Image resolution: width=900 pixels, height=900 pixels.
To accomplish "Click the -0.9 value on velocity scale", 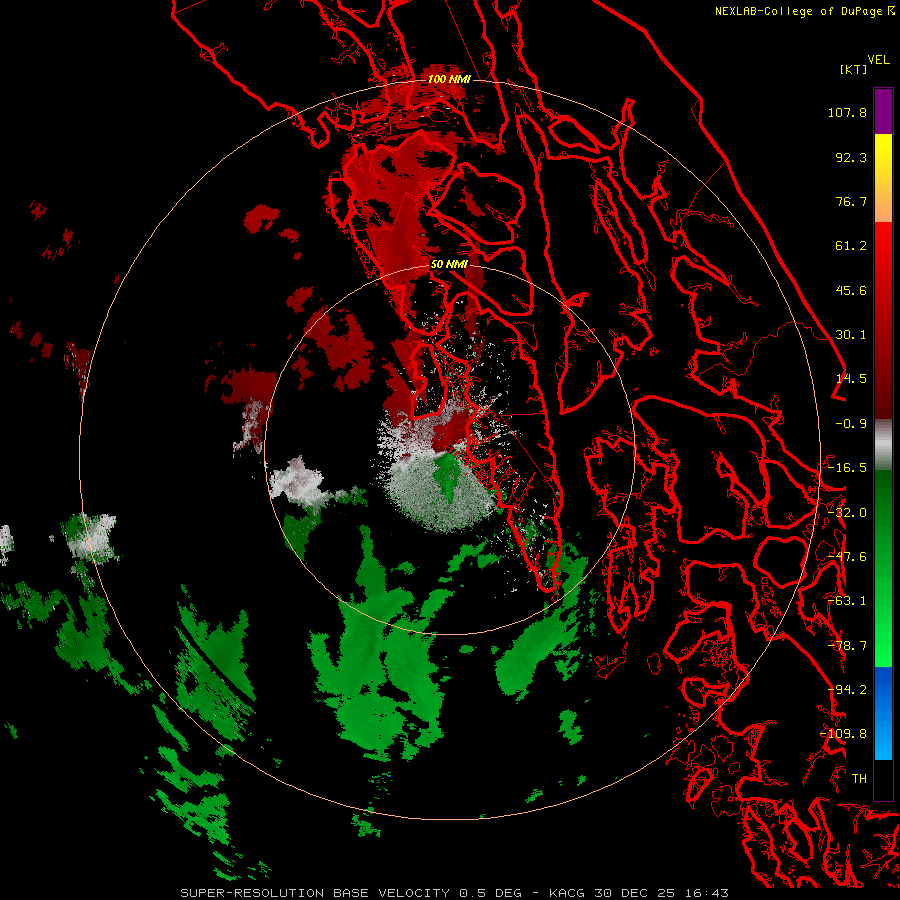I will coord(851,424).
